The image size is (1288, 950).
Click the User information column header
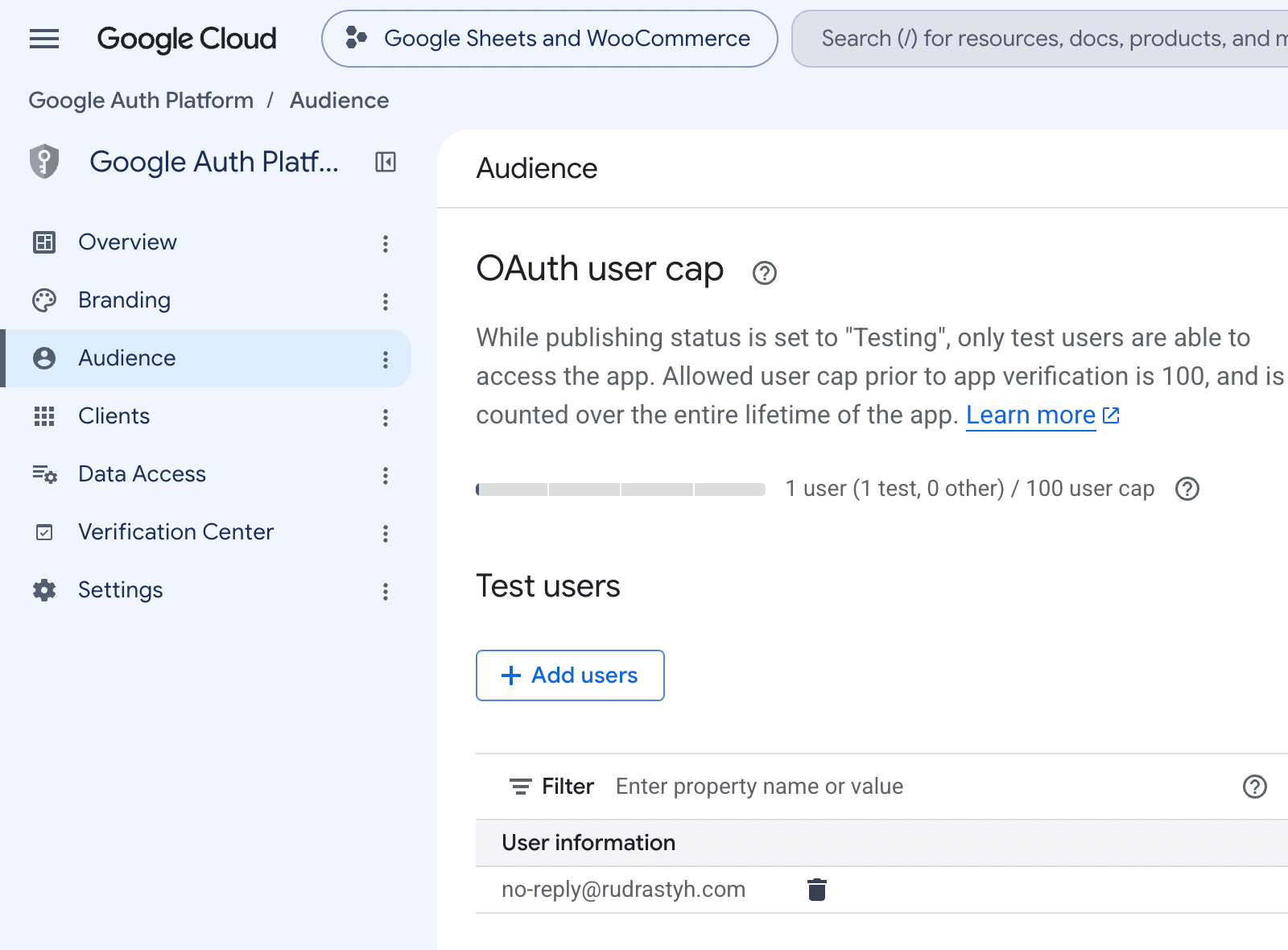[588, 843]
